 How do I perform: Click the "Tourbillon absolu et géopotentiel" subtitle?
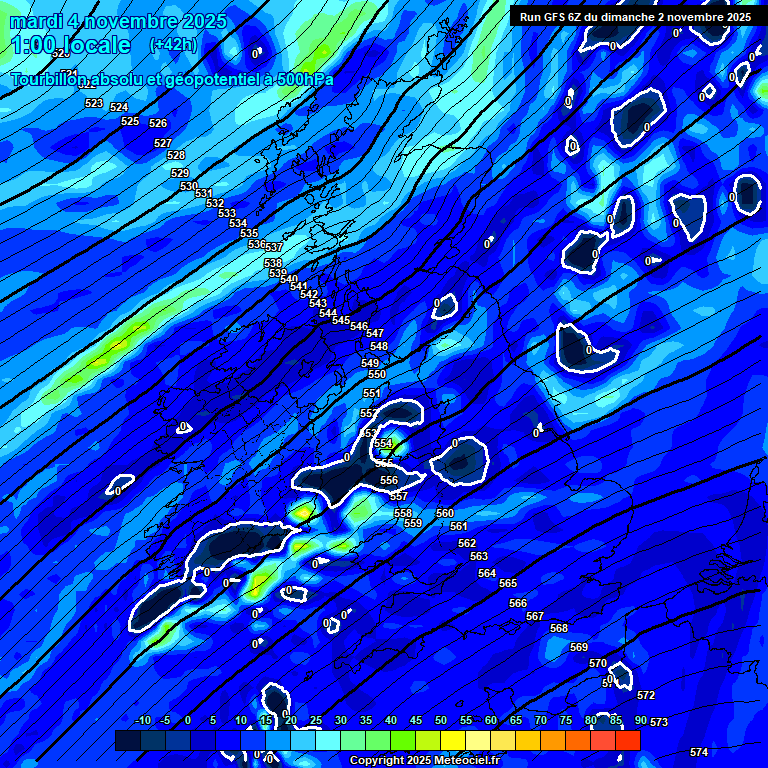pyautogui.click(x=172, y=79)
